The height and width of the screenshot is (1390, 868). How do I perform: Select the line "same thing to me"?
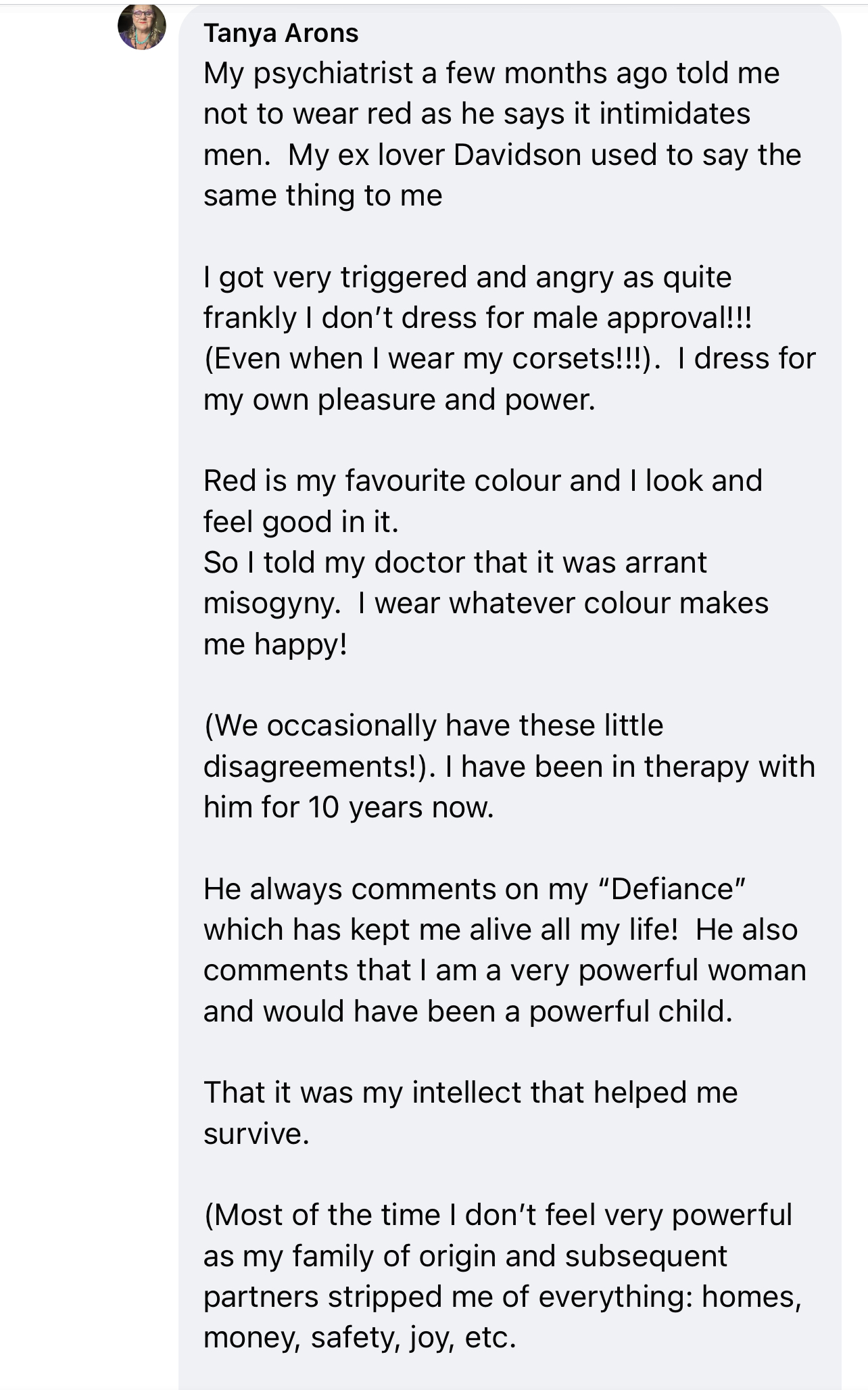coord(323,196)
